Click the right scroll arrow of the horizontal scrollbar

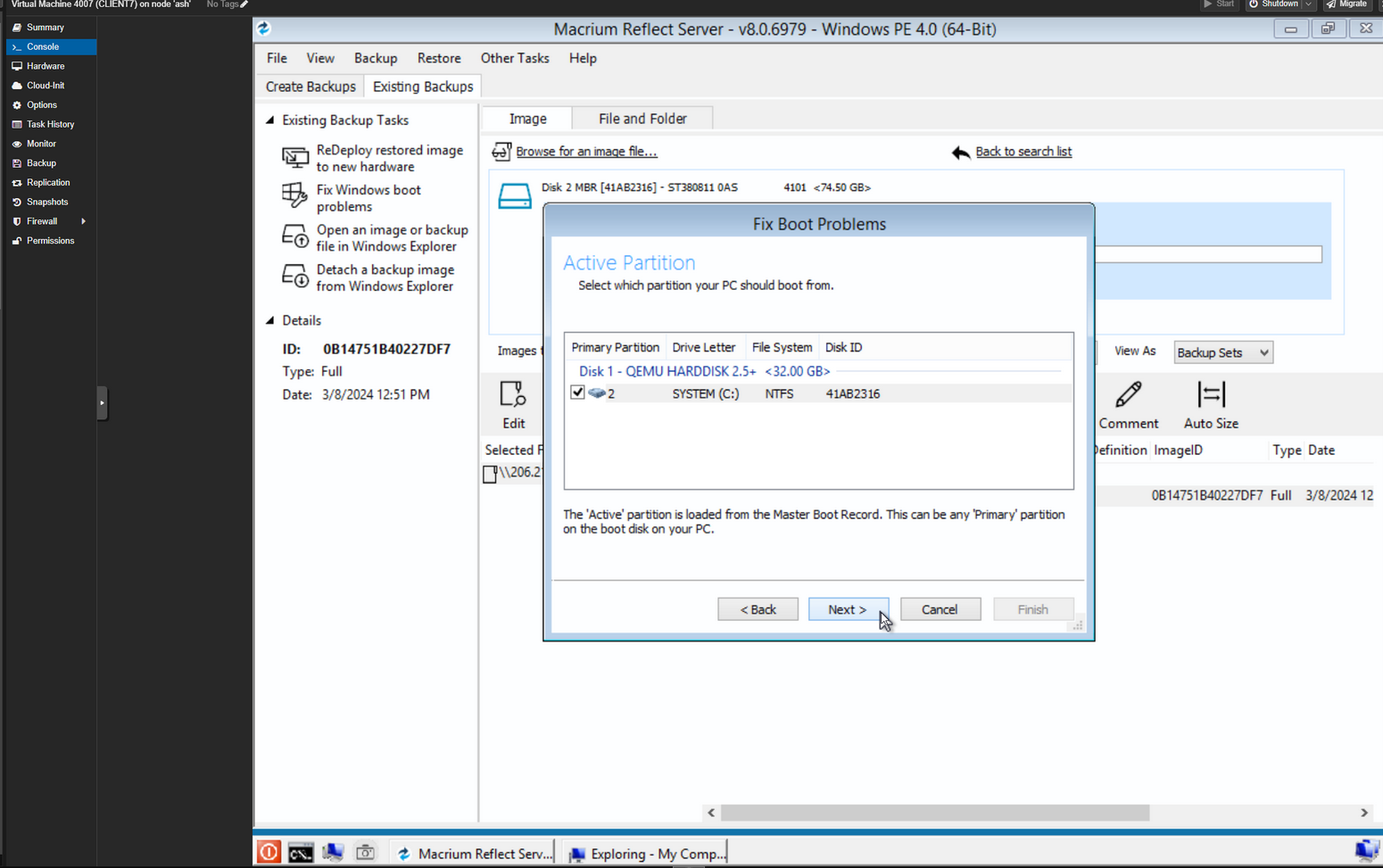click(1363, 813)
